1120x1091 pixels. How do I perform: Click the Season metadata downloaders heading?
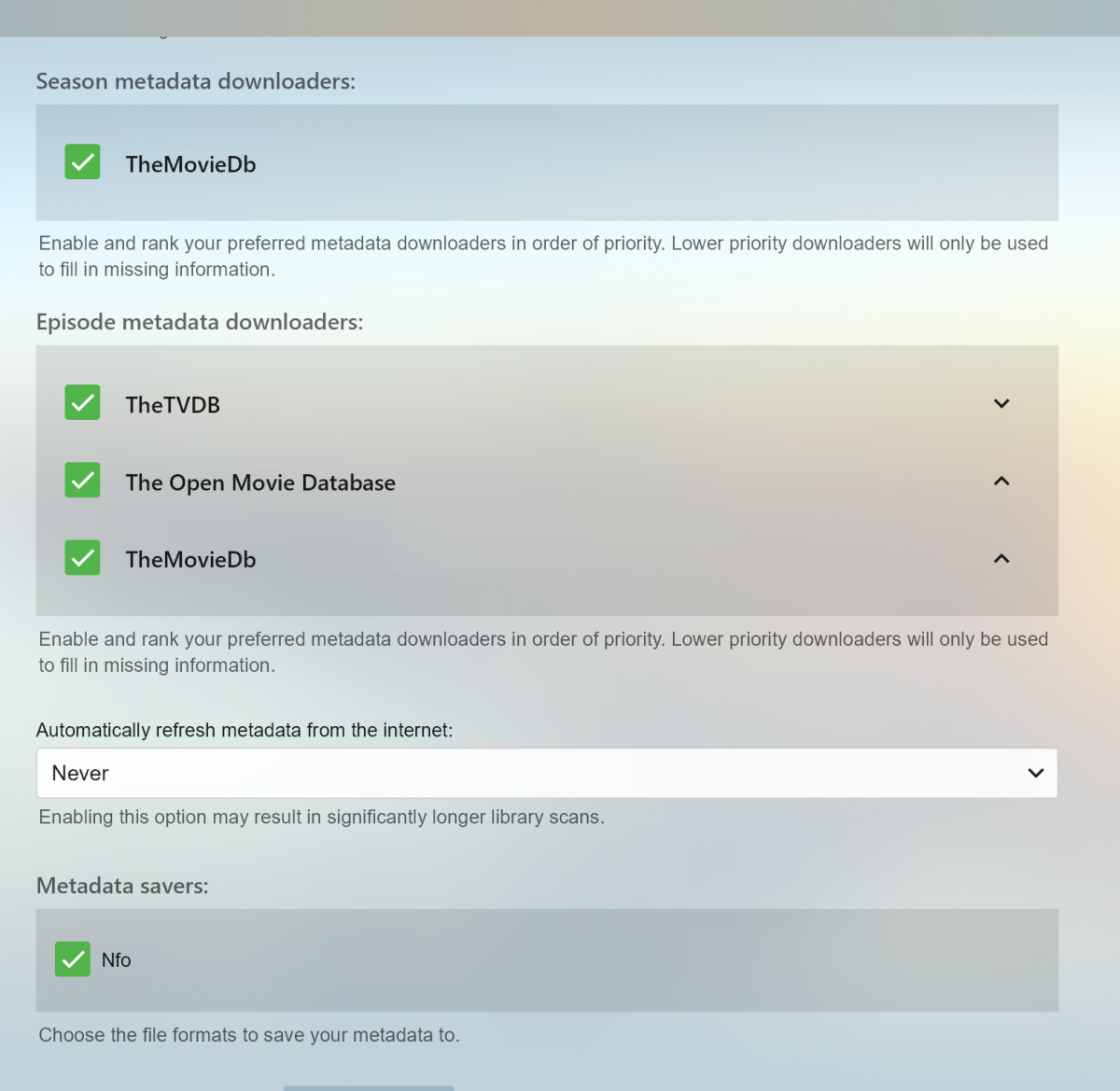point(195,82)
